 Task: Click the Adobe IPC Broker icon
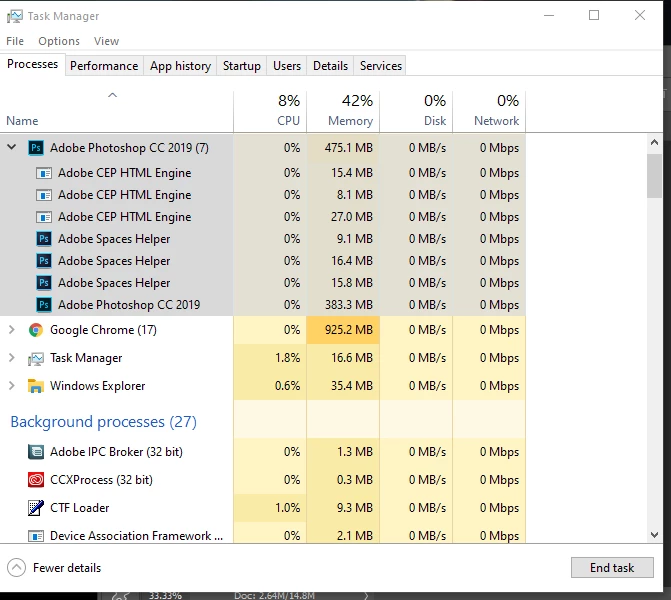pyautogui.click(x=36, y=452)
